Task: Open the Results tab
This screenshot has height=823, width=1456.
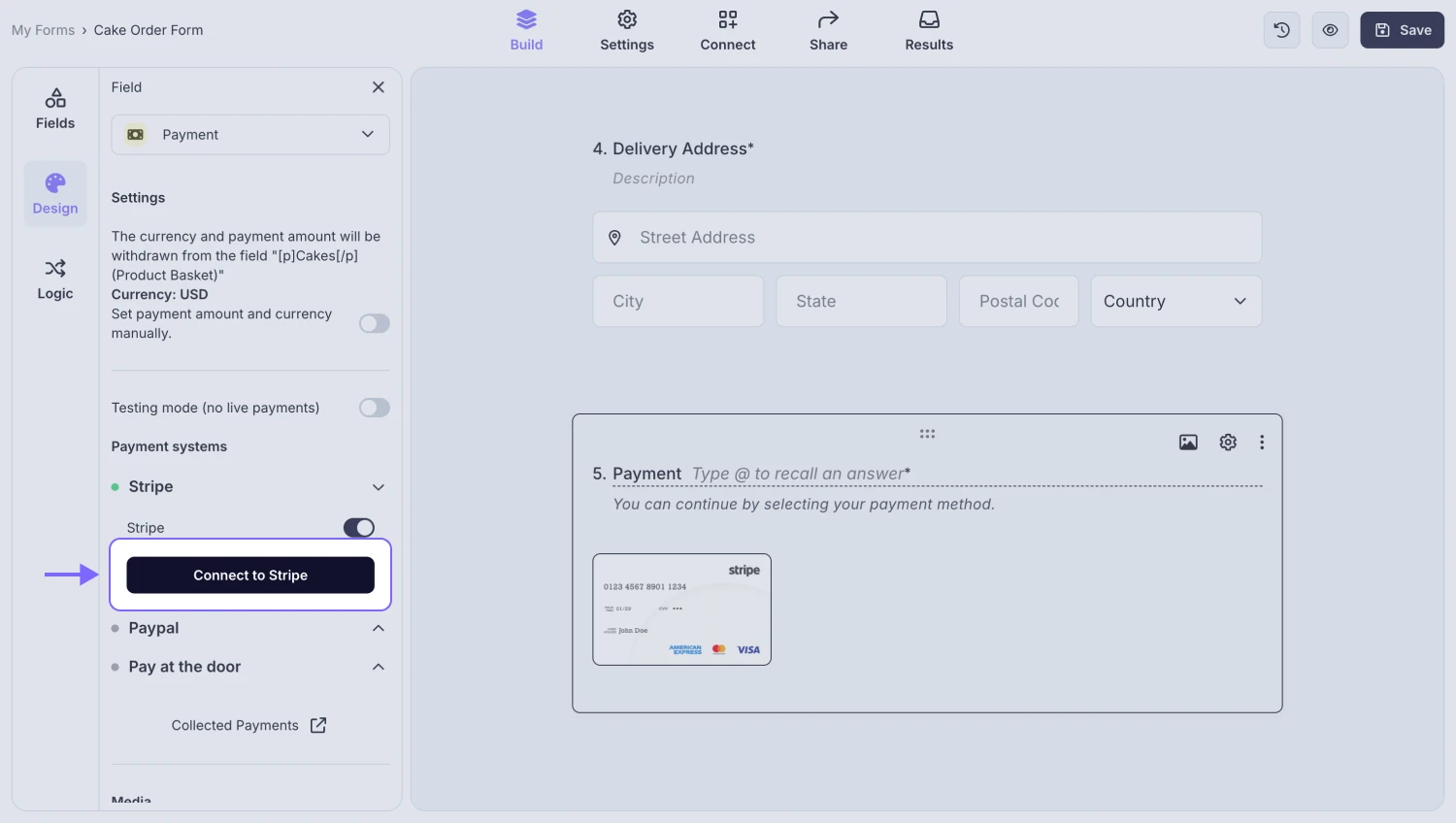Action: (928, 30)
